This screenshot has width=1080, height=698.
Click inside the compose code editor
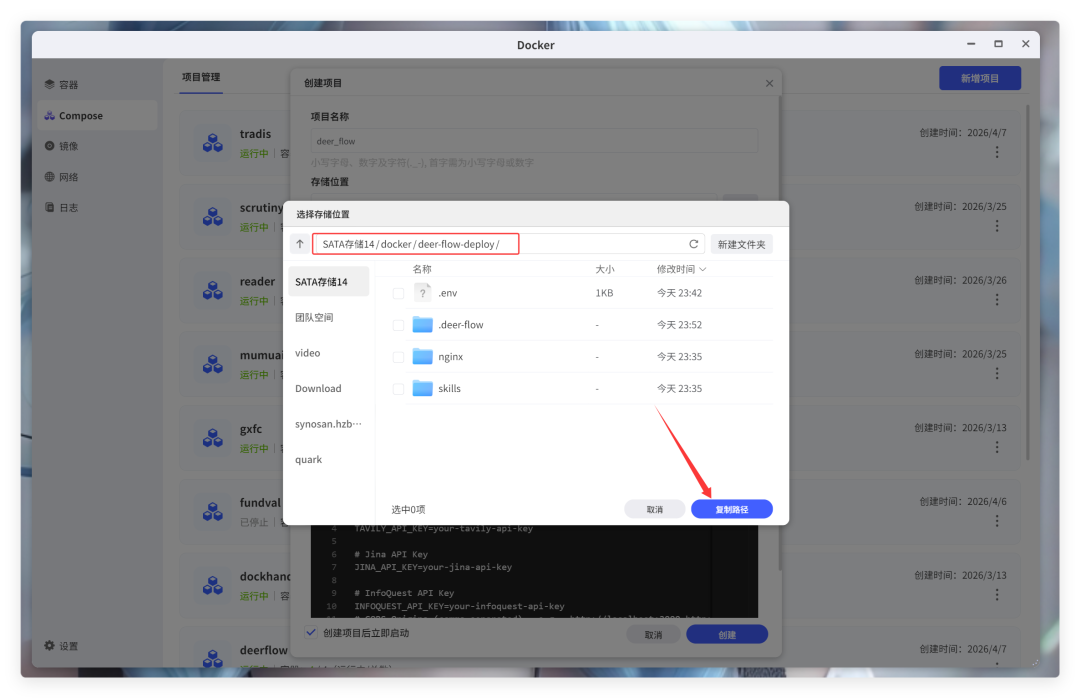pyautogui.click(x=534, y=571)
